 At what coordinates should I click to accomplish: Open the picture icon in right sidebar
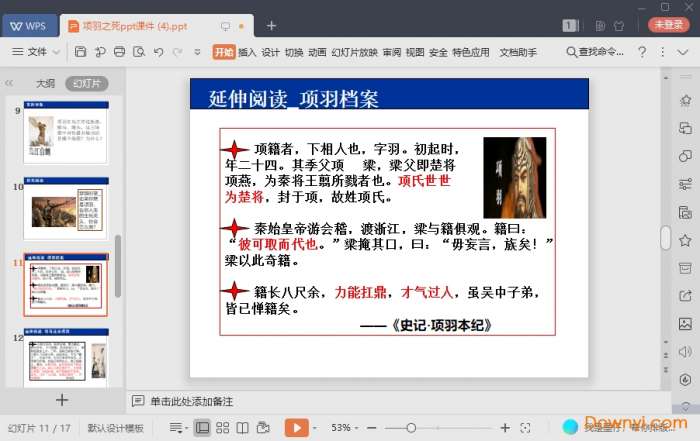pyautogui.click(x=685, y=324)
